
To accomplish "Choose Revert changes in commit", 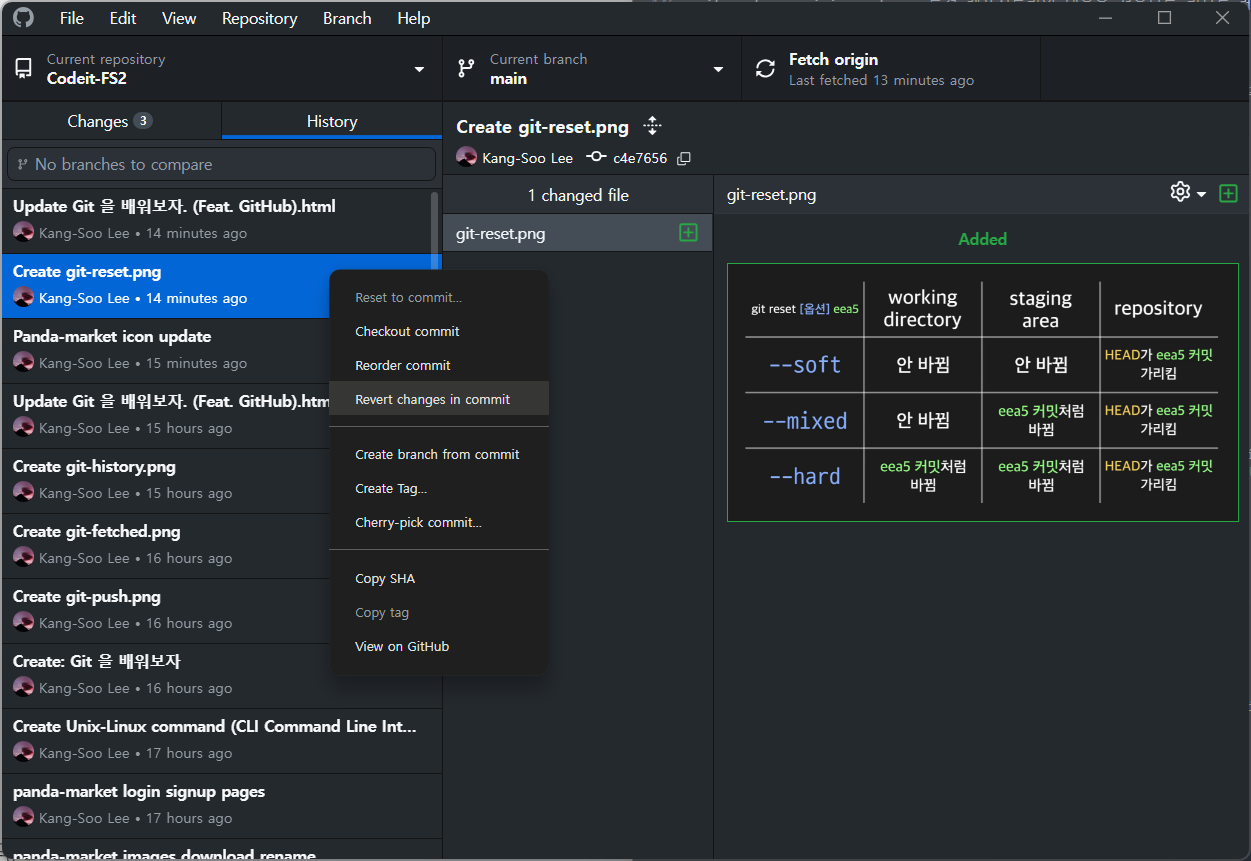I will (x=439, y=399).
